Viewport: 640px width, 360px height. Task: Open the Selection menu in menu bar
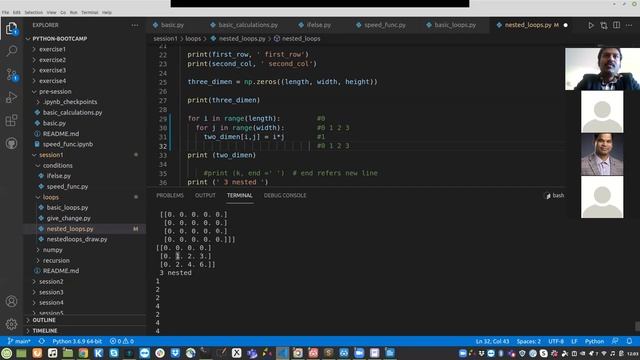33,13
